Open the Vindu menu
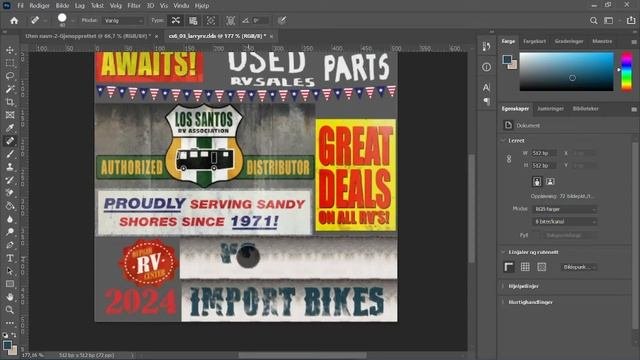 [x=181, y=6]
